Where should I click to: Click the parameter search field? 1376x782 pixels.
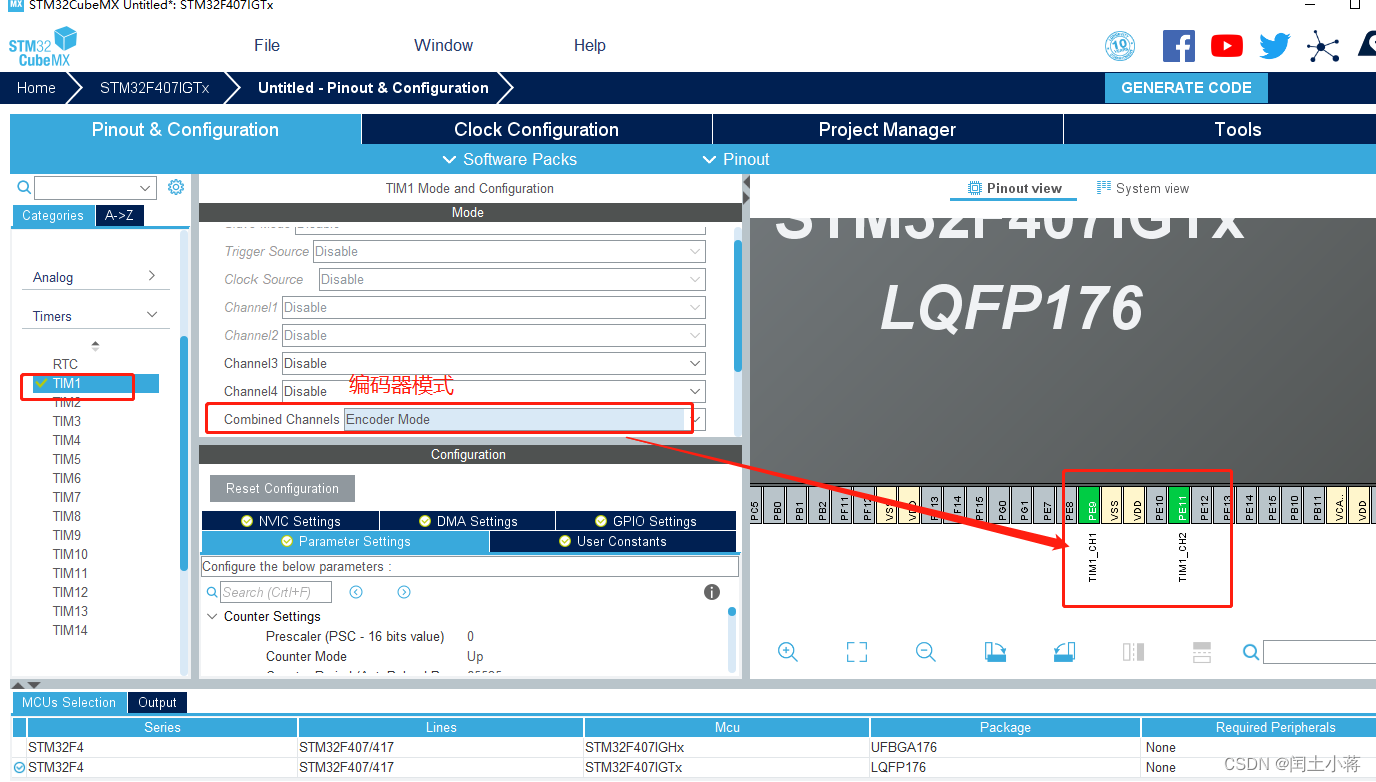[x=275, y=592]
